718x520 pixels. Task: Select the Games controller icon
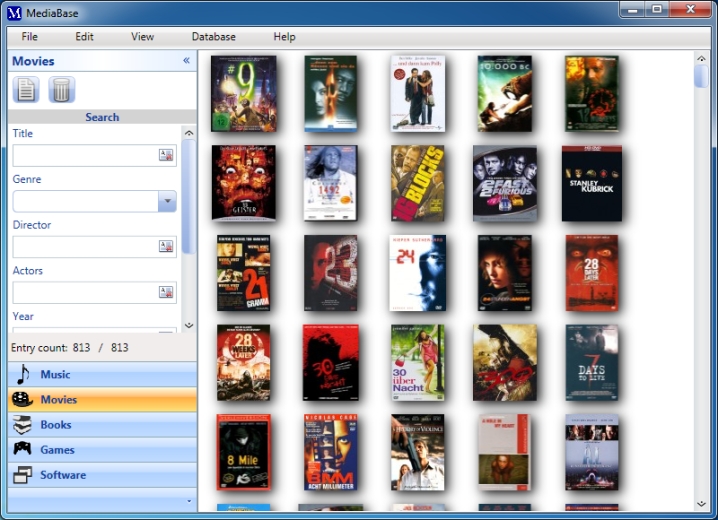click(22, 449)
